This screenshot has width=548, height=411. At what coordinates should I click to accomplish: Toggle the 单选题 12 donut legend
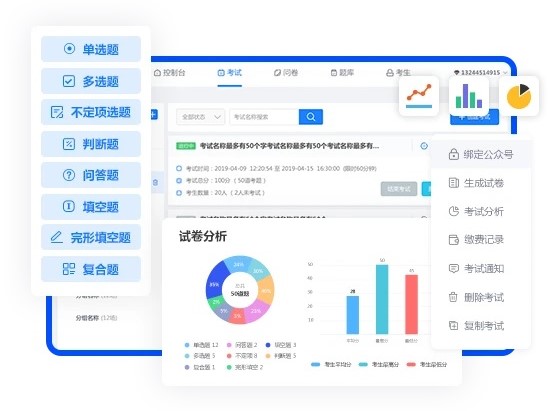pyautogui.click(x=201, y=345)
